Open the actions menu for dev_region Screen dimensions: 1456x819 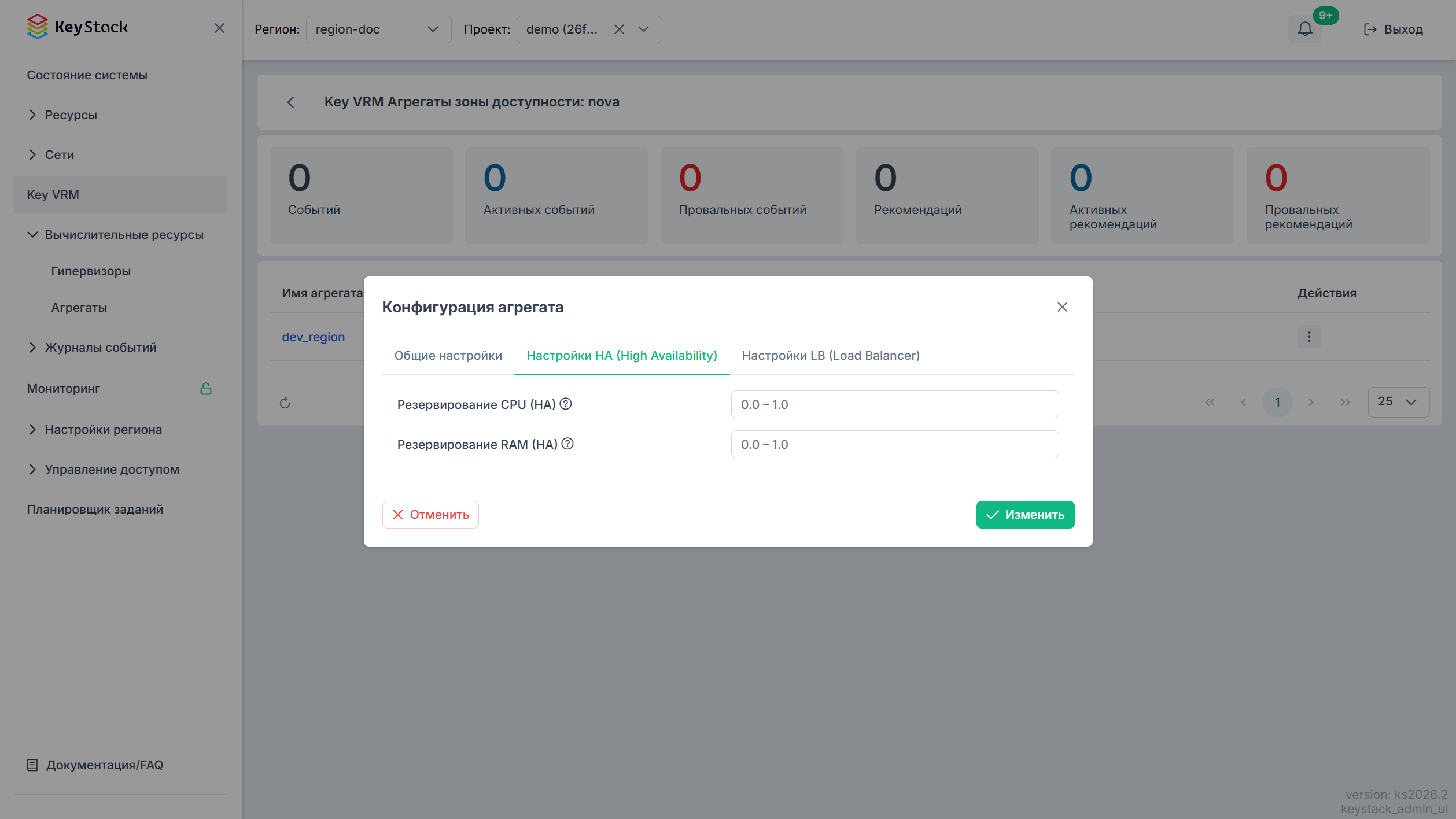pos(1309,337)
